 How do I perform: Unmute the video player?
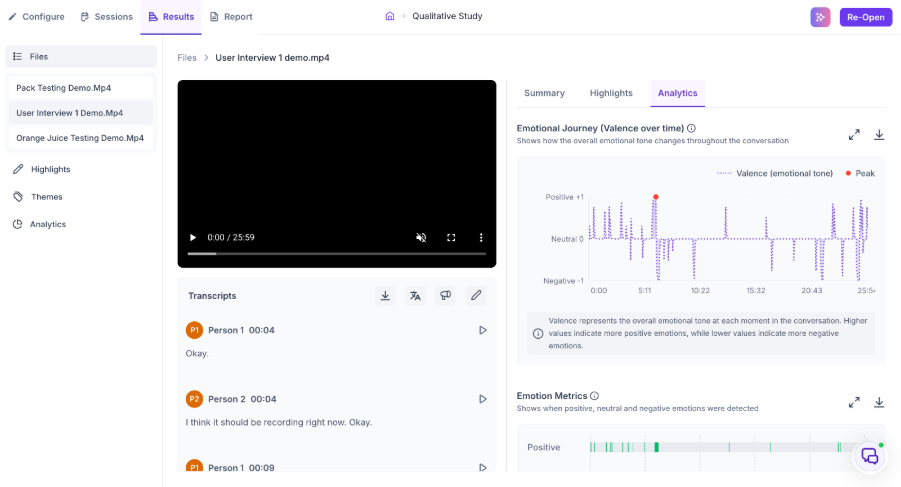[x=421, y=237]
